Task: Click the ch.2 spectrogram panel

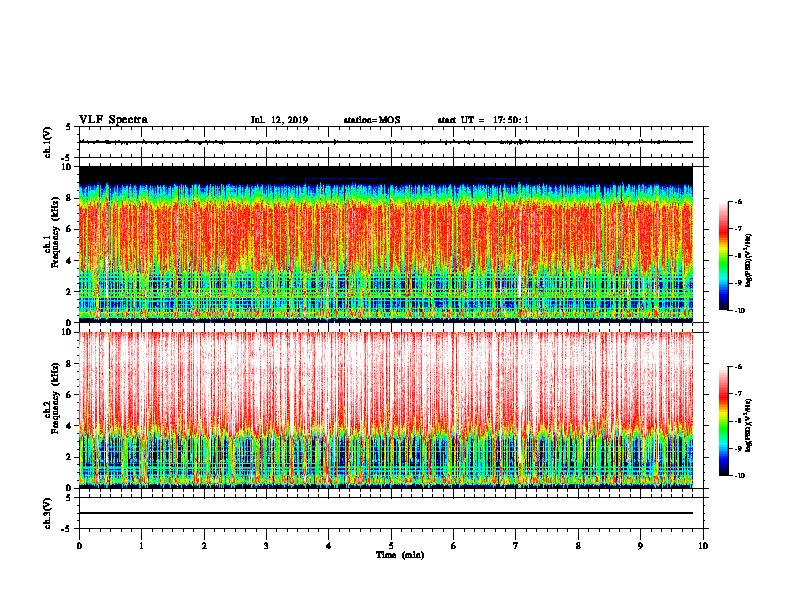Action: point(386,410)
